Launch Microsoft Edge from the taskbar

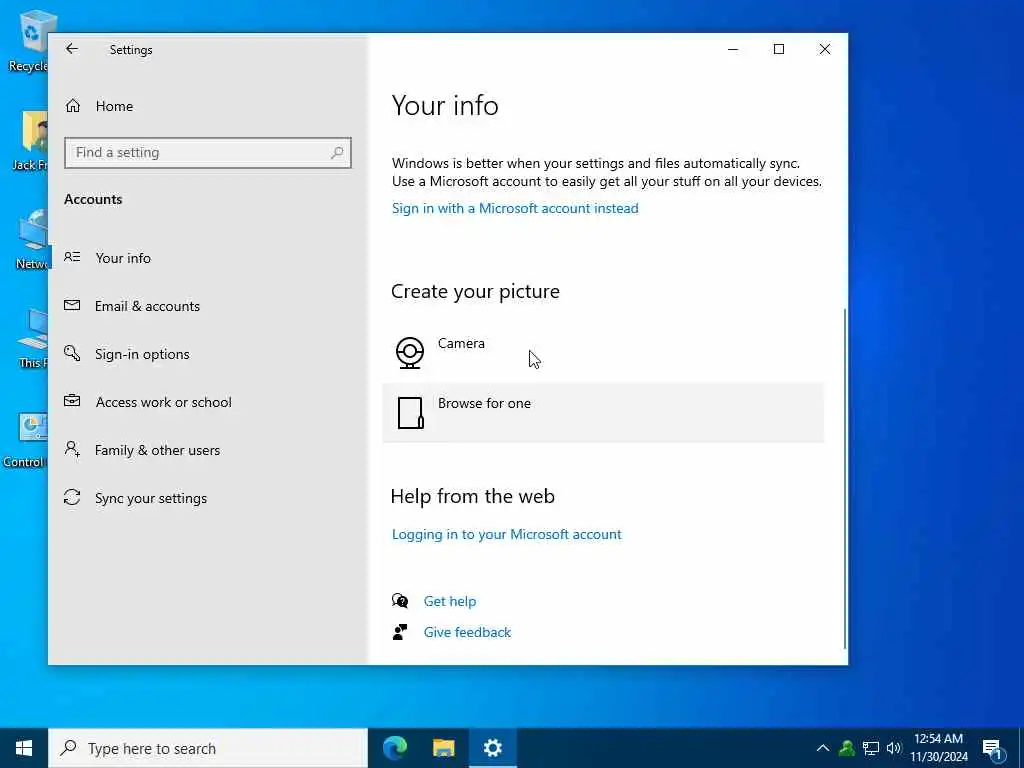click(394, 748)
